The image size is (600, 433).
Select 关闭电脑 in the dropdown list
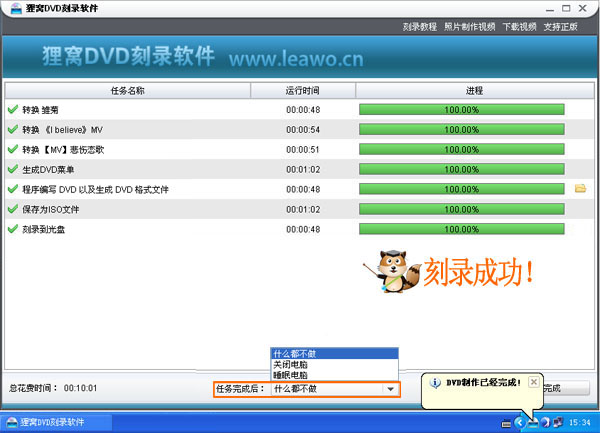pyautogui.click(x=334, y=364)
